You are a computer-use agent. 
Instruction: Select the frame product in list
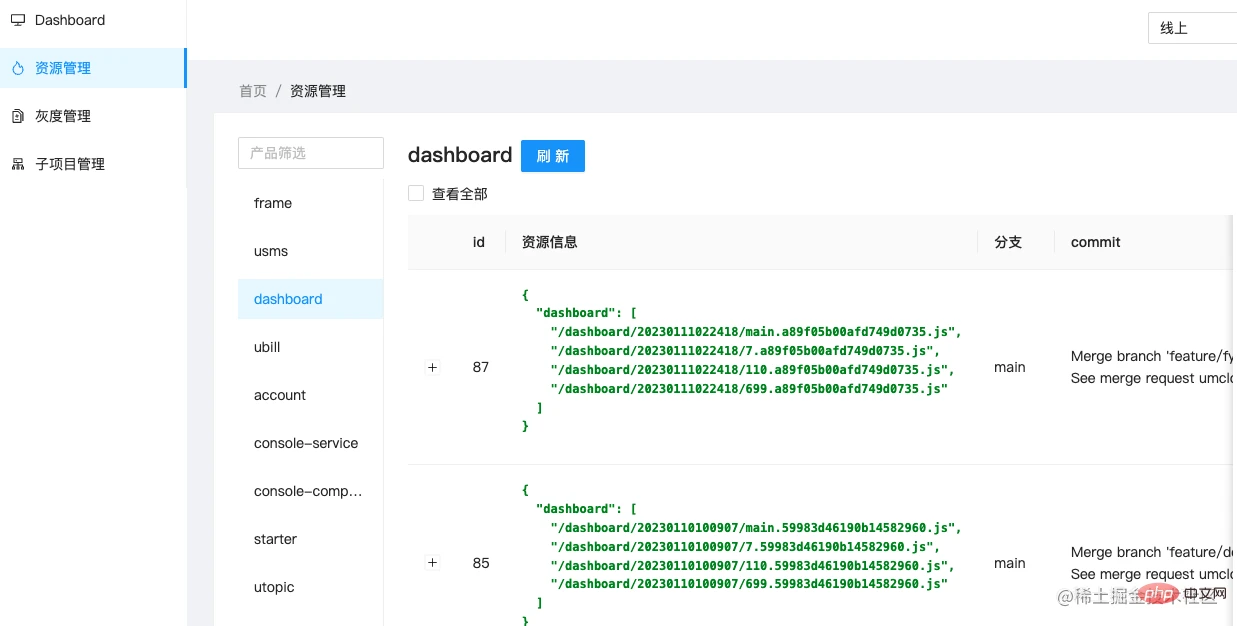[x=273, y=203]
